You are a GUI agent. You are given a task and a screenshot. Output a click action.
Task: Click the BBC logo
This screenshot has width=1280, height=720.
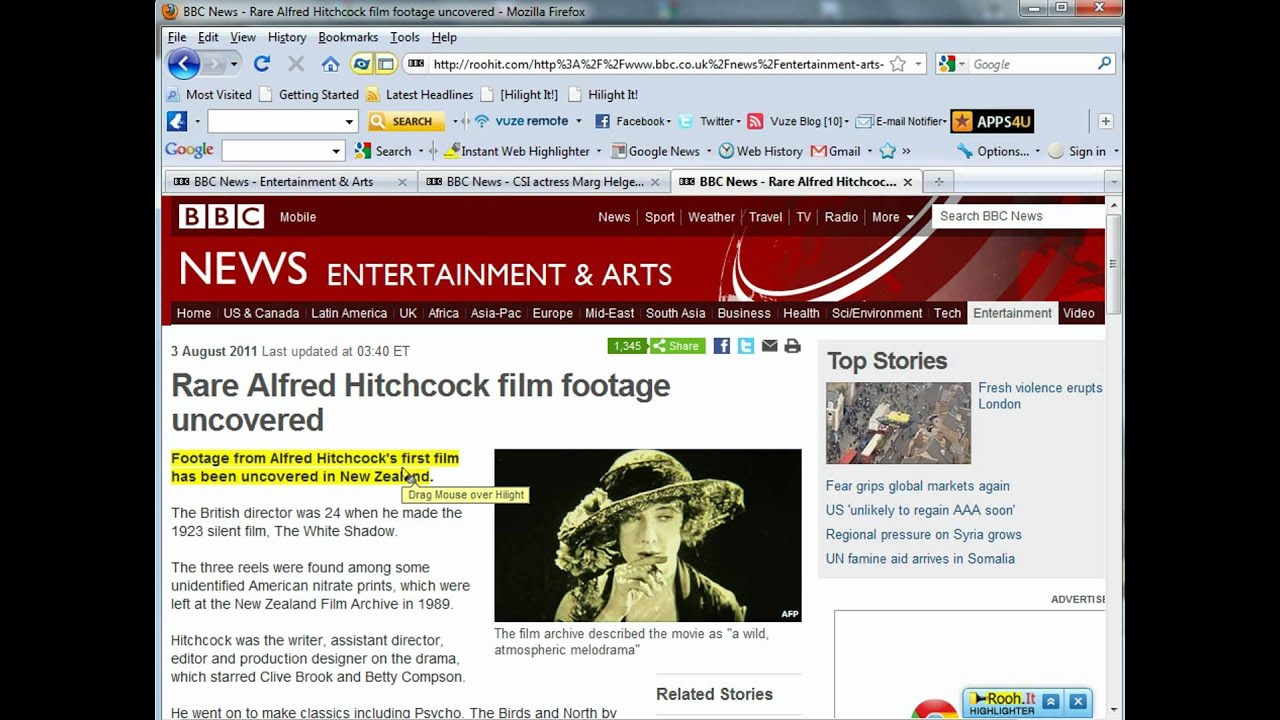221,217
